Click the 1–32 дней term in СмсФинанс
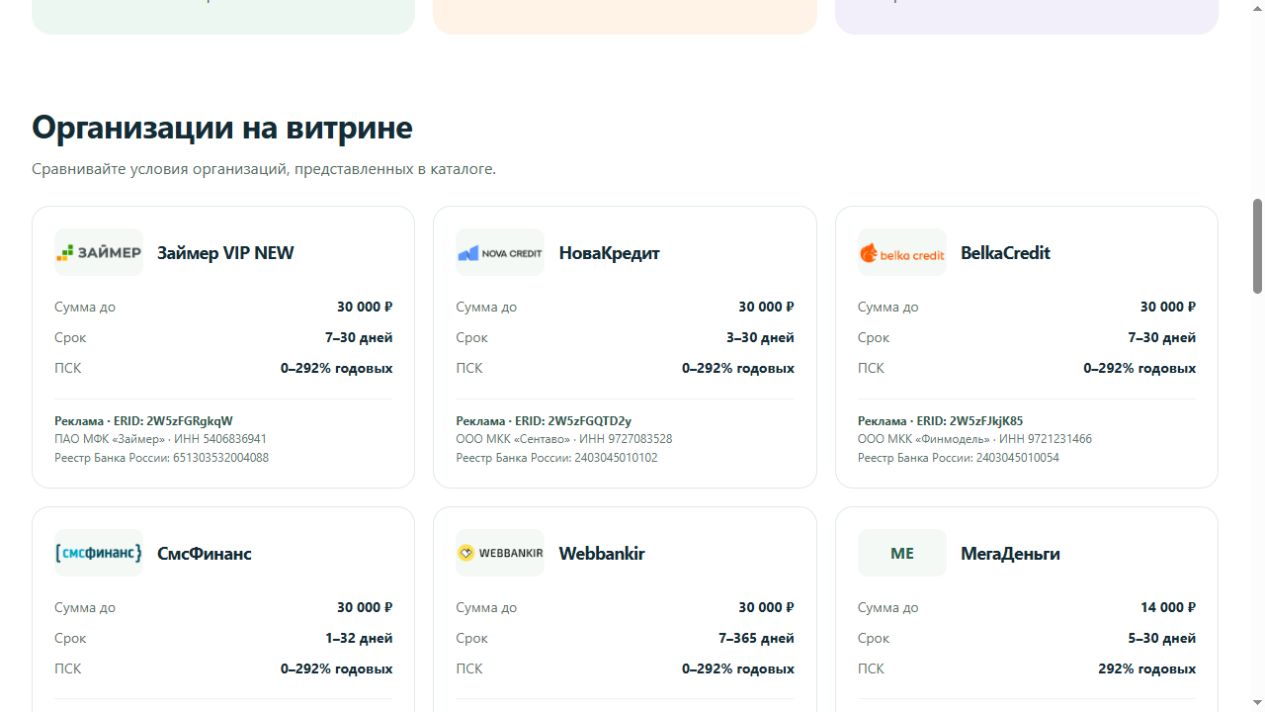Image resolution: width=1265 pixels, height=712 pixels. [x=359, y=638]
